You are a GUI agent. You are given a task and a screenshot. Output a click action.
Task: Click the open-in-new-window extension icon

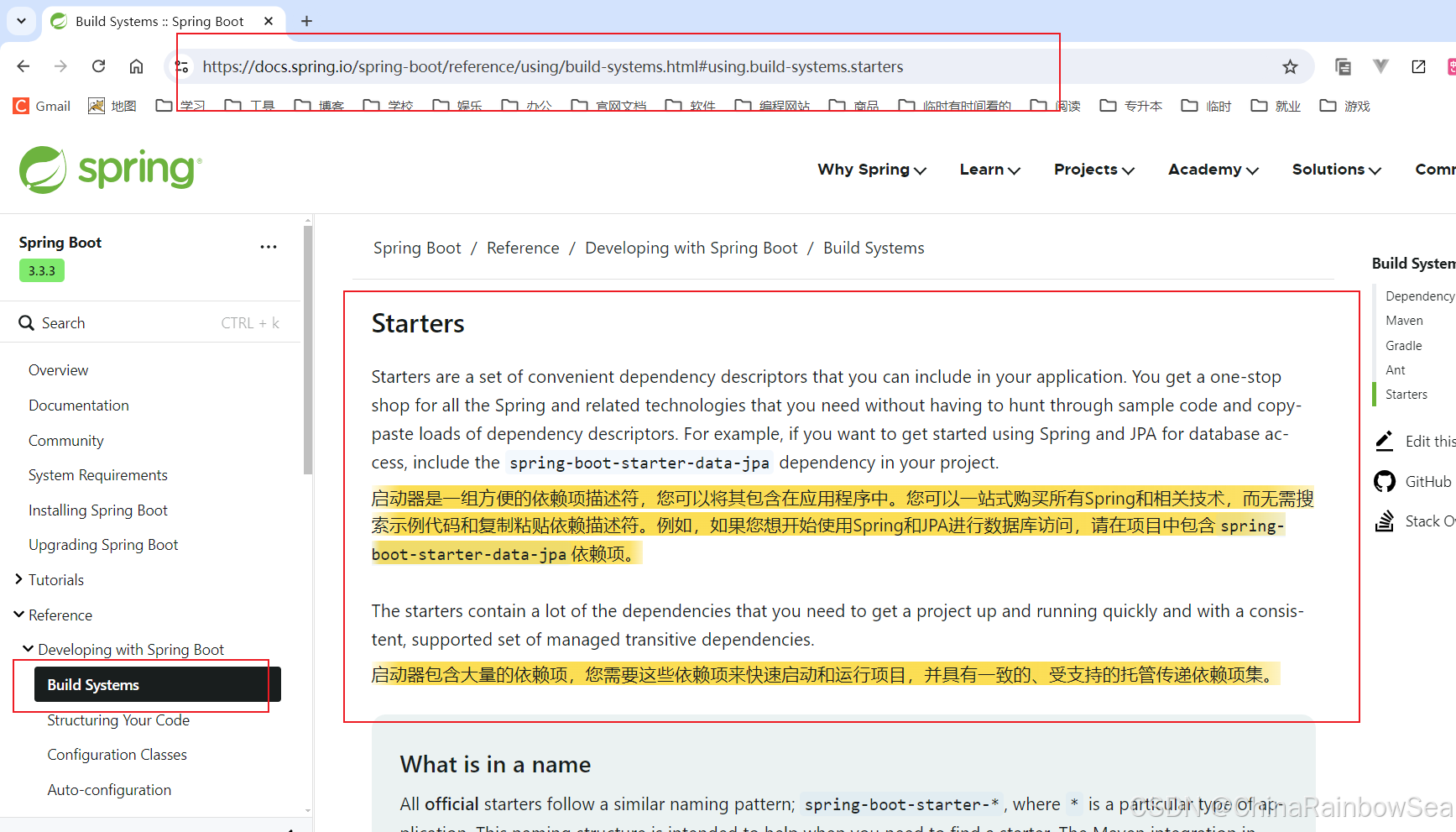1418,66
